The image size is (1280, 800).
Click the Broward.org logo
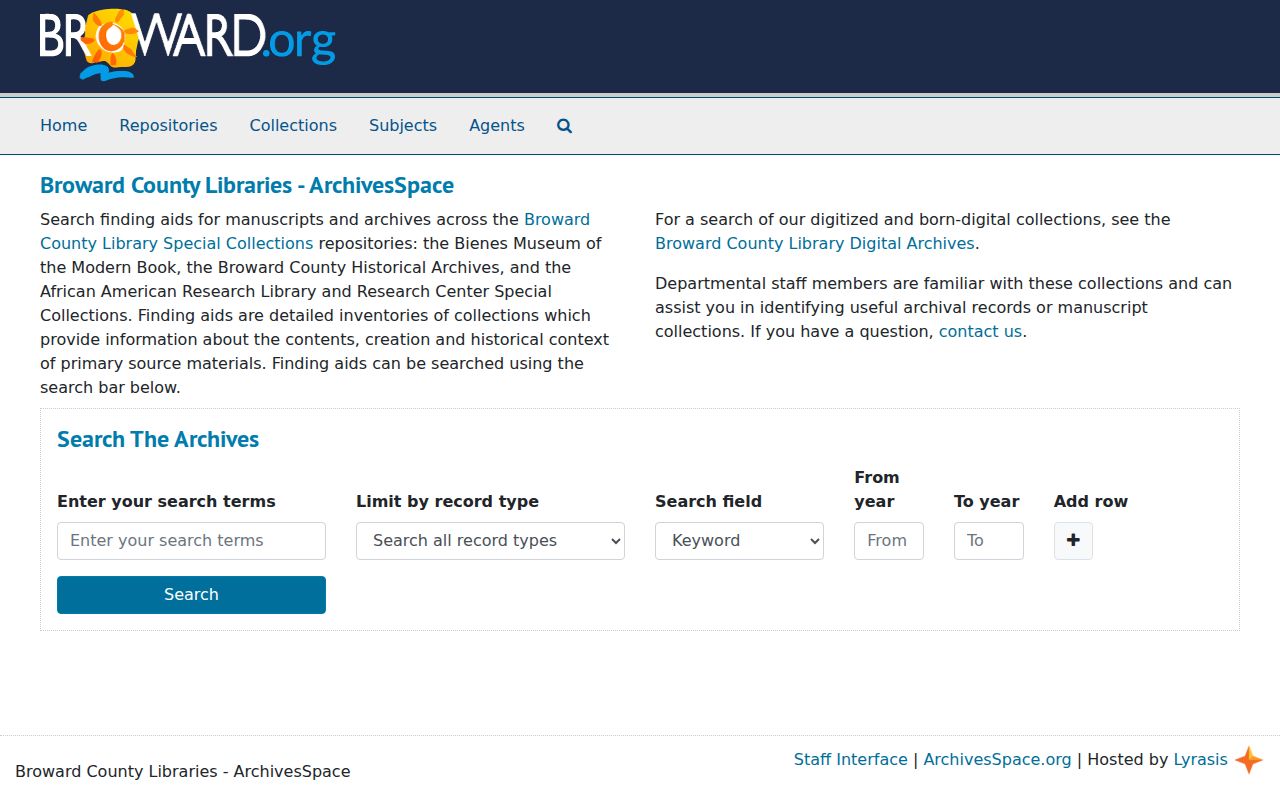point(188,45)
